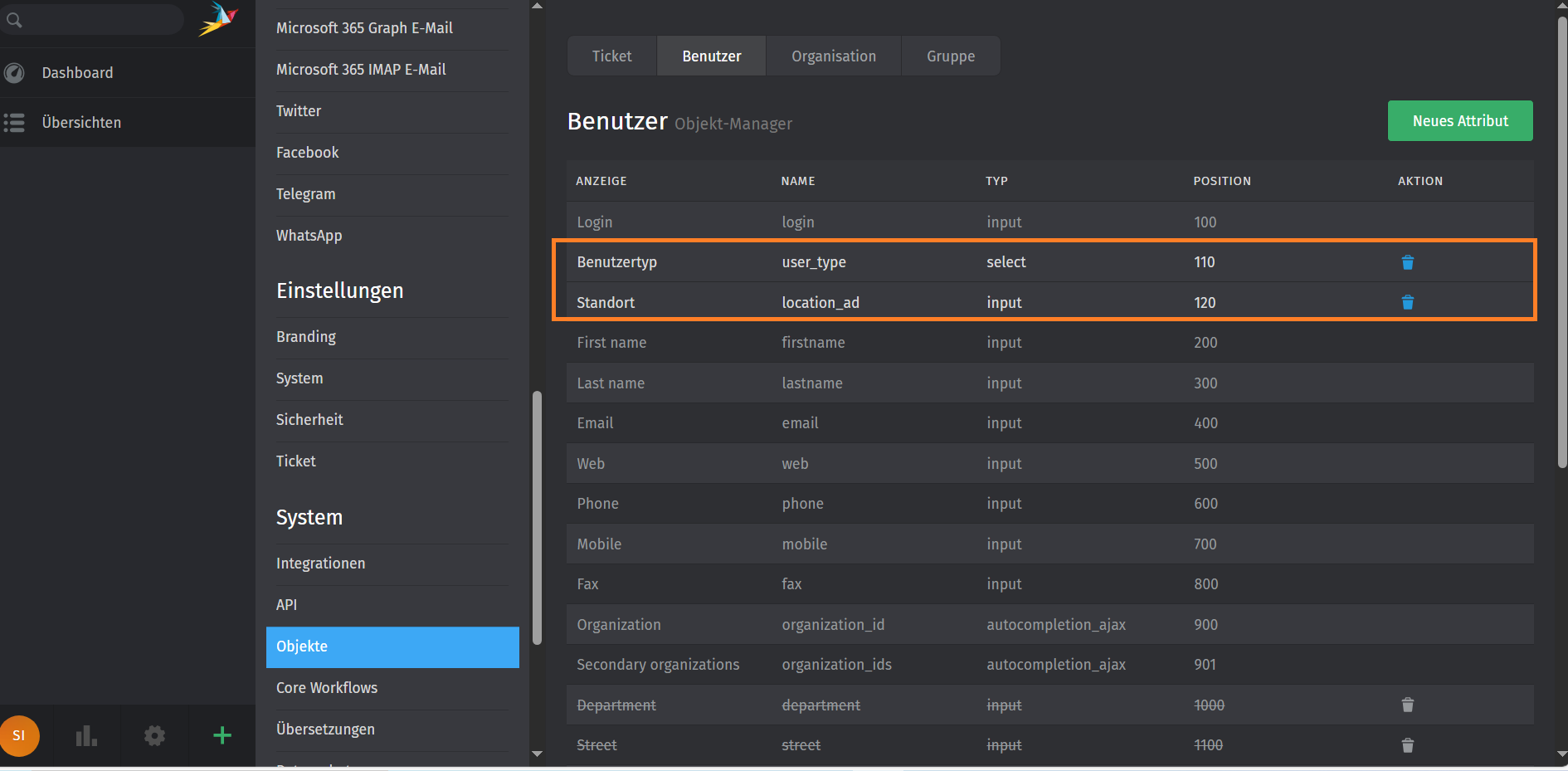Click trash icon in Department row
The width and height of the screenshot is (1568, 771).
pos(1407,705)
